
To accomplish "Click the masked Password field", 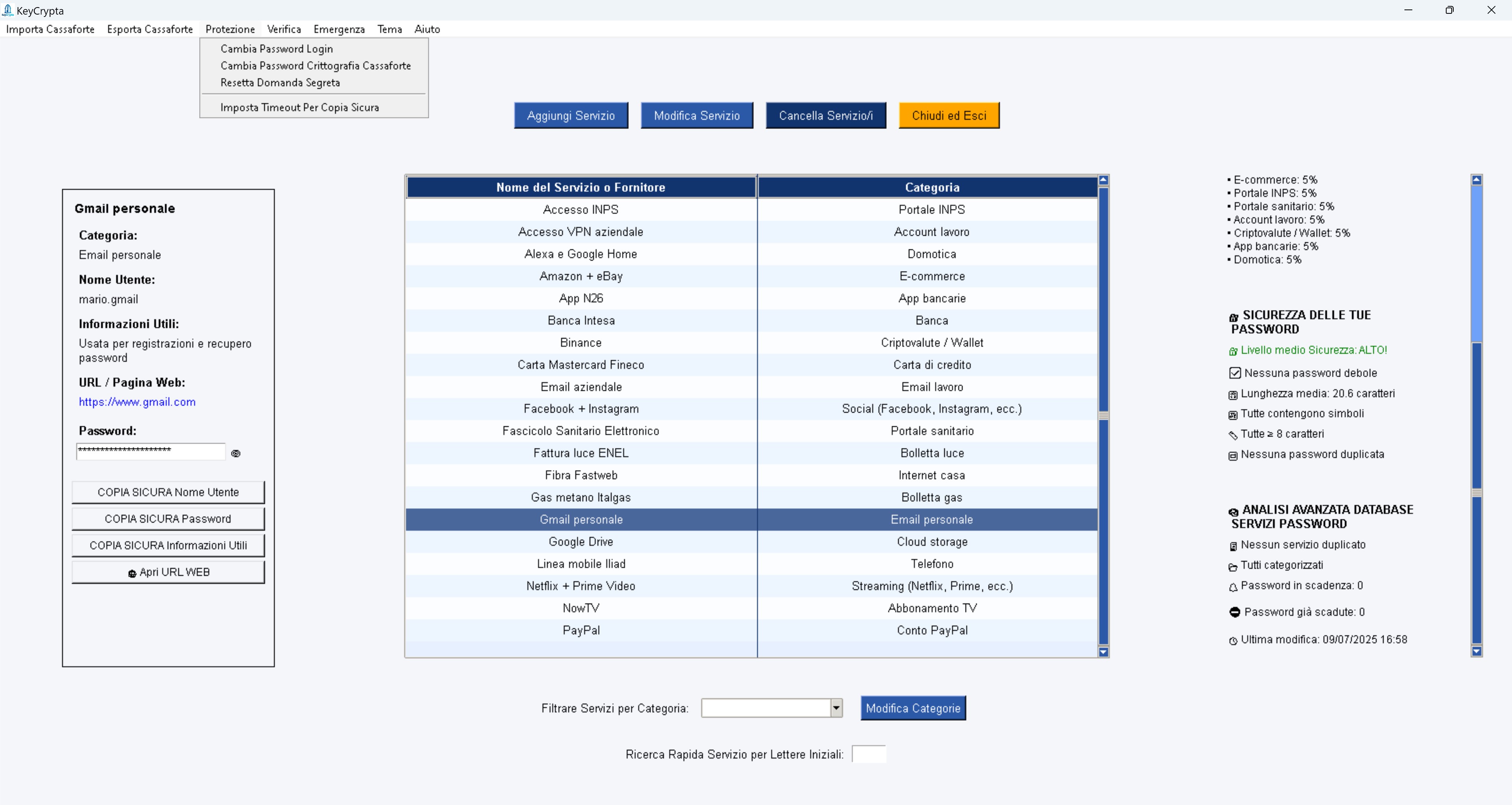I will coord(151,451).
